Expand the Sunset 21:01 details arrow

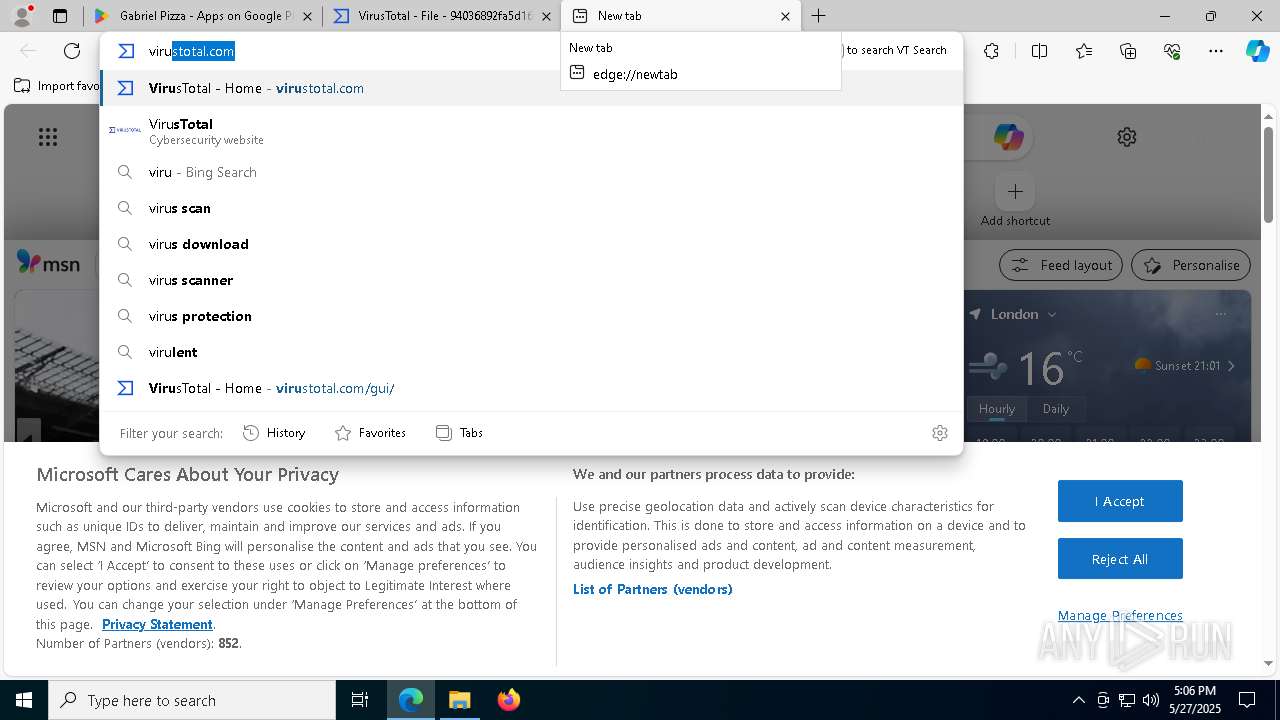(1231, 366)
